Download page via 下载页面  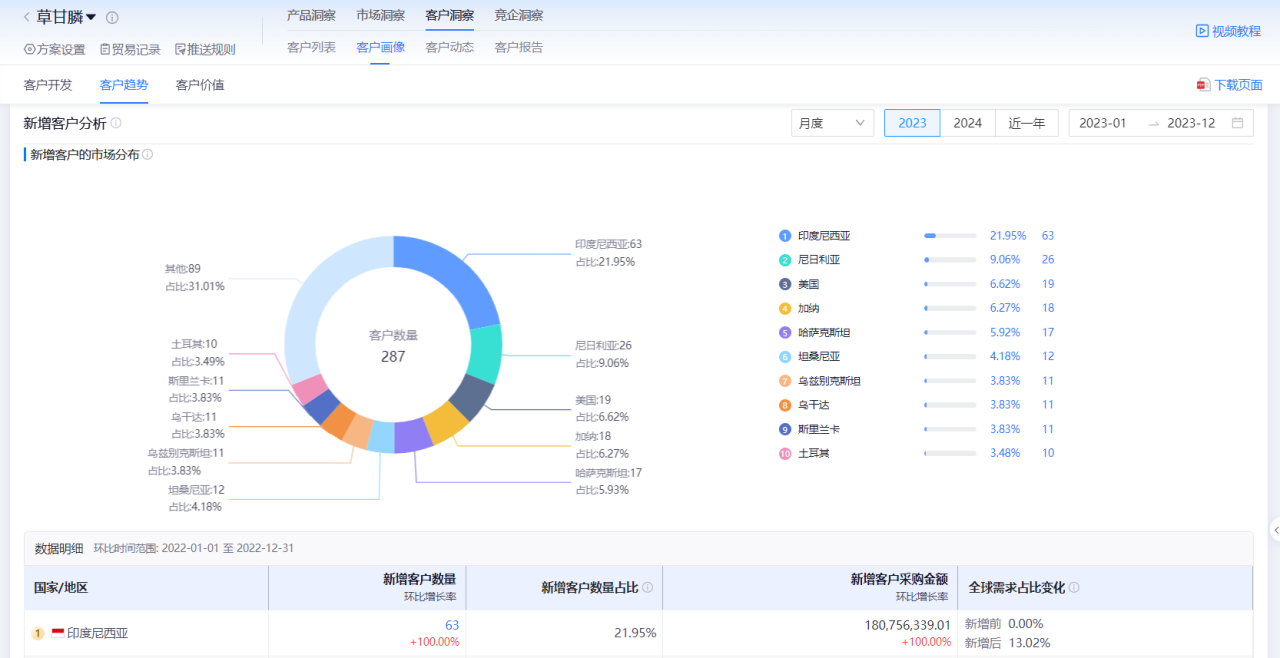pyautogui.click(x=1229, y=85)
